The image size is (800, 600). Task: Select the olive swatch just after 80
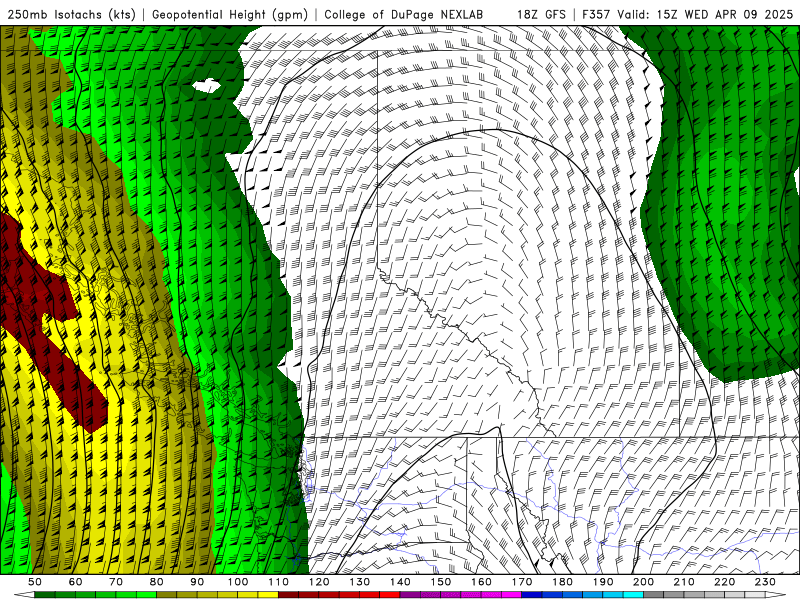coord(167,595)
